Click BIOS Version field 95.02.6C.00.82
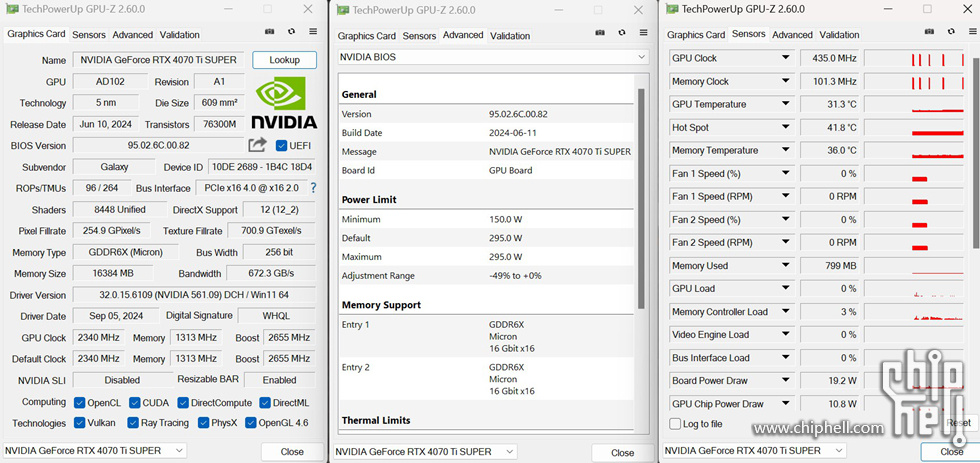Viewport: 980px width, 463px height. pos(158,145)
